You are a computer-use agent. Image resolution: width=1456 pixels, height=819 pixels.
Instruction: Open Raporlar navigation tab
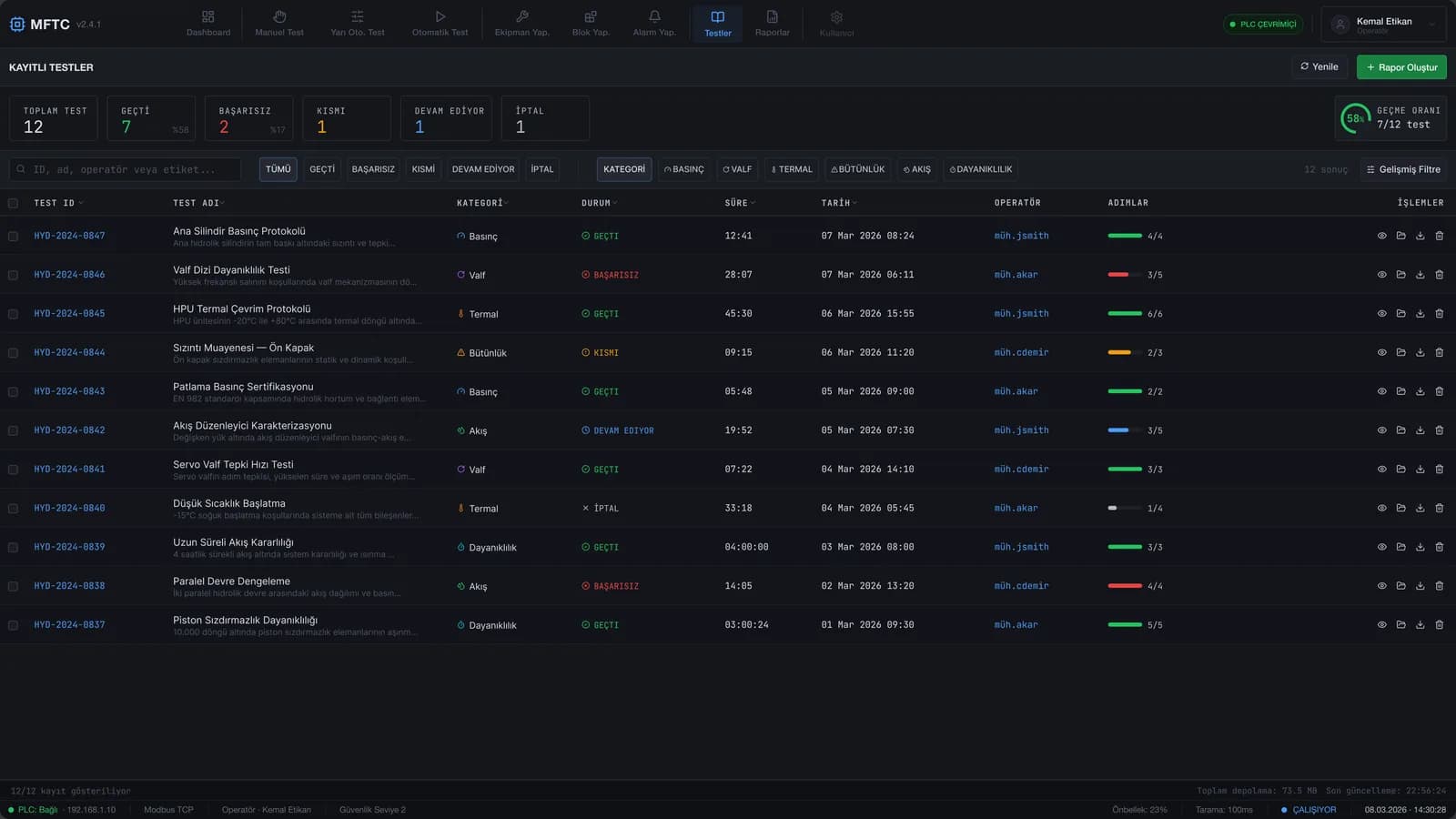click(773, 24)
